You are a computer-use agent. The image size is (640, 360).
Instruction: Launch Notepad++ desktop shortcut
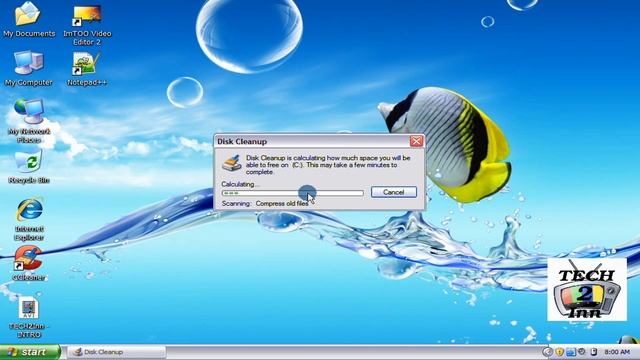[87, 69]
